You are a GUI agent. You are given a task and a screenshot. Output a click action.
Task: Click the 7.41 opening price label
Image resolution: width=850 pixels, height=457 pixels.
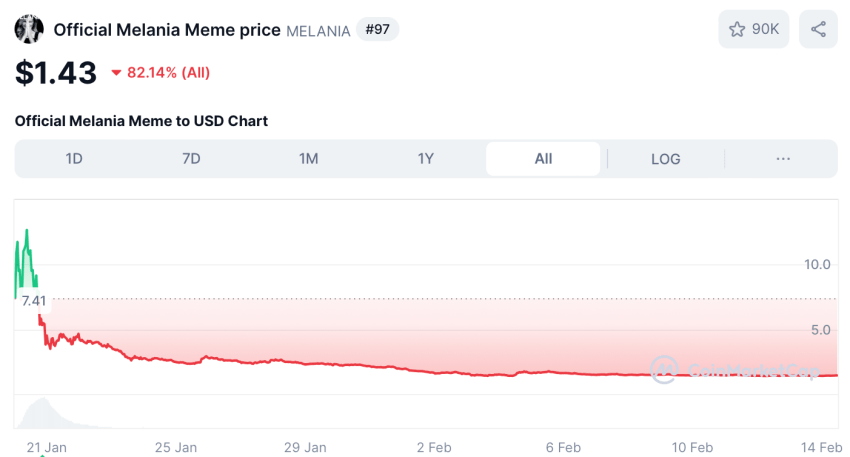click(x=34, y=301)
